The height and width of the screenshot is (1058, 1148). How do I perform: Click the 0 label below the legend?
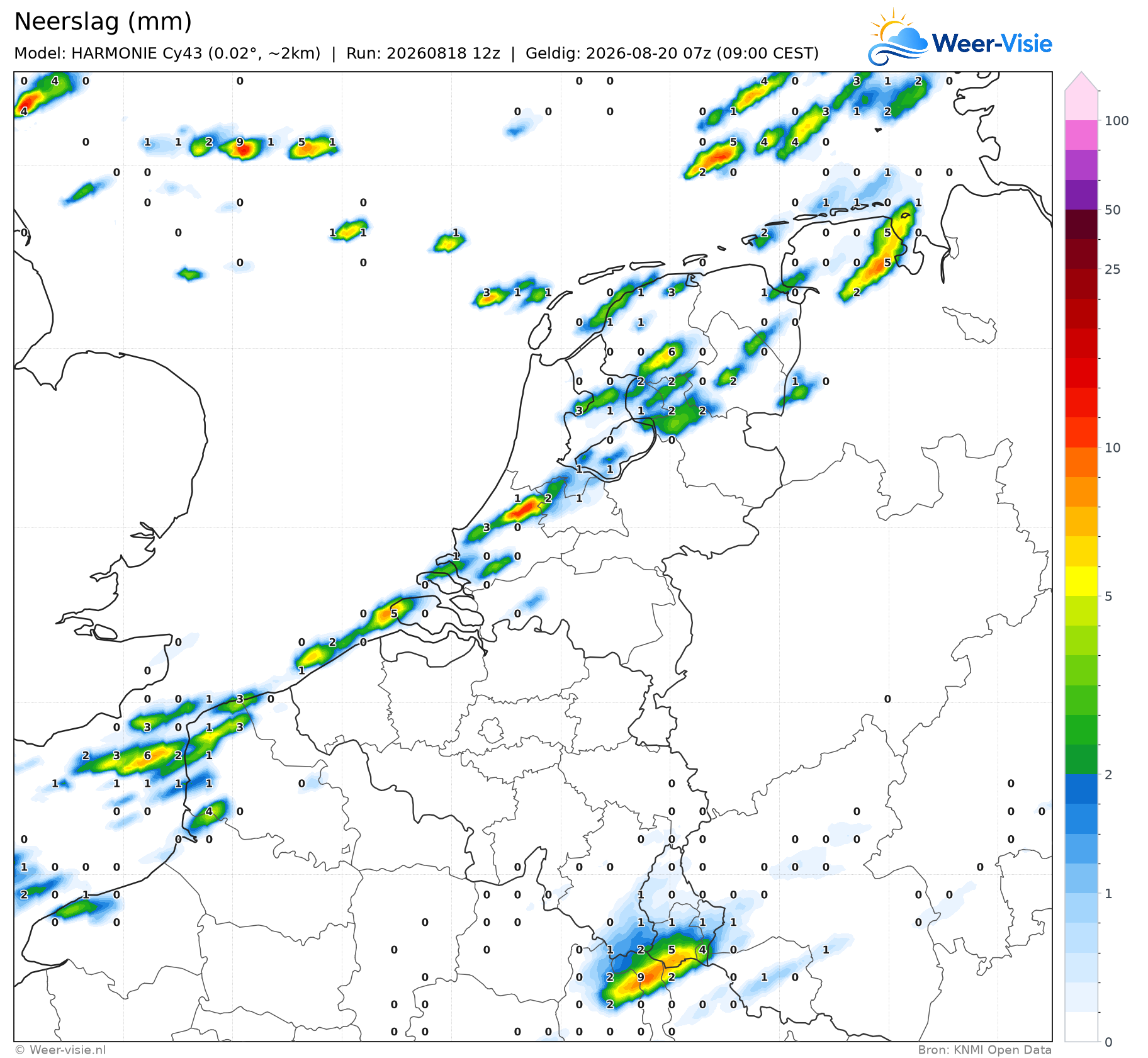[x=1108, y=1042]
